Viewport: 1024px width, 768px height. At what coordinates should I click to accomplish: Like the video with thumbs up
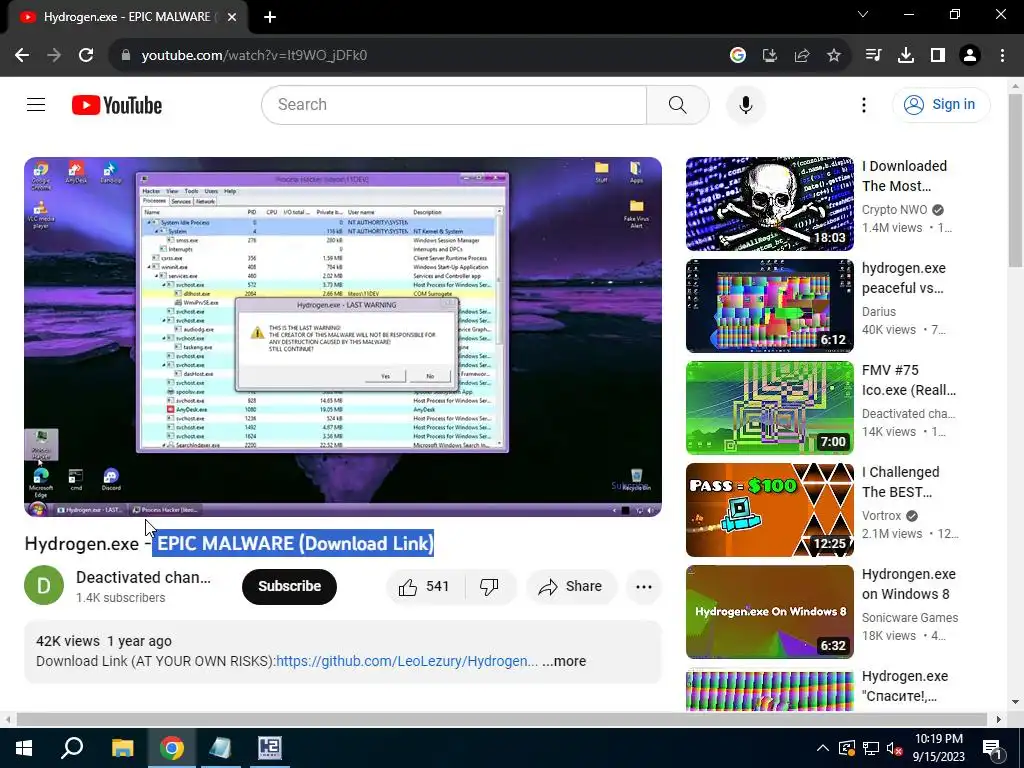tap(425, 586)
